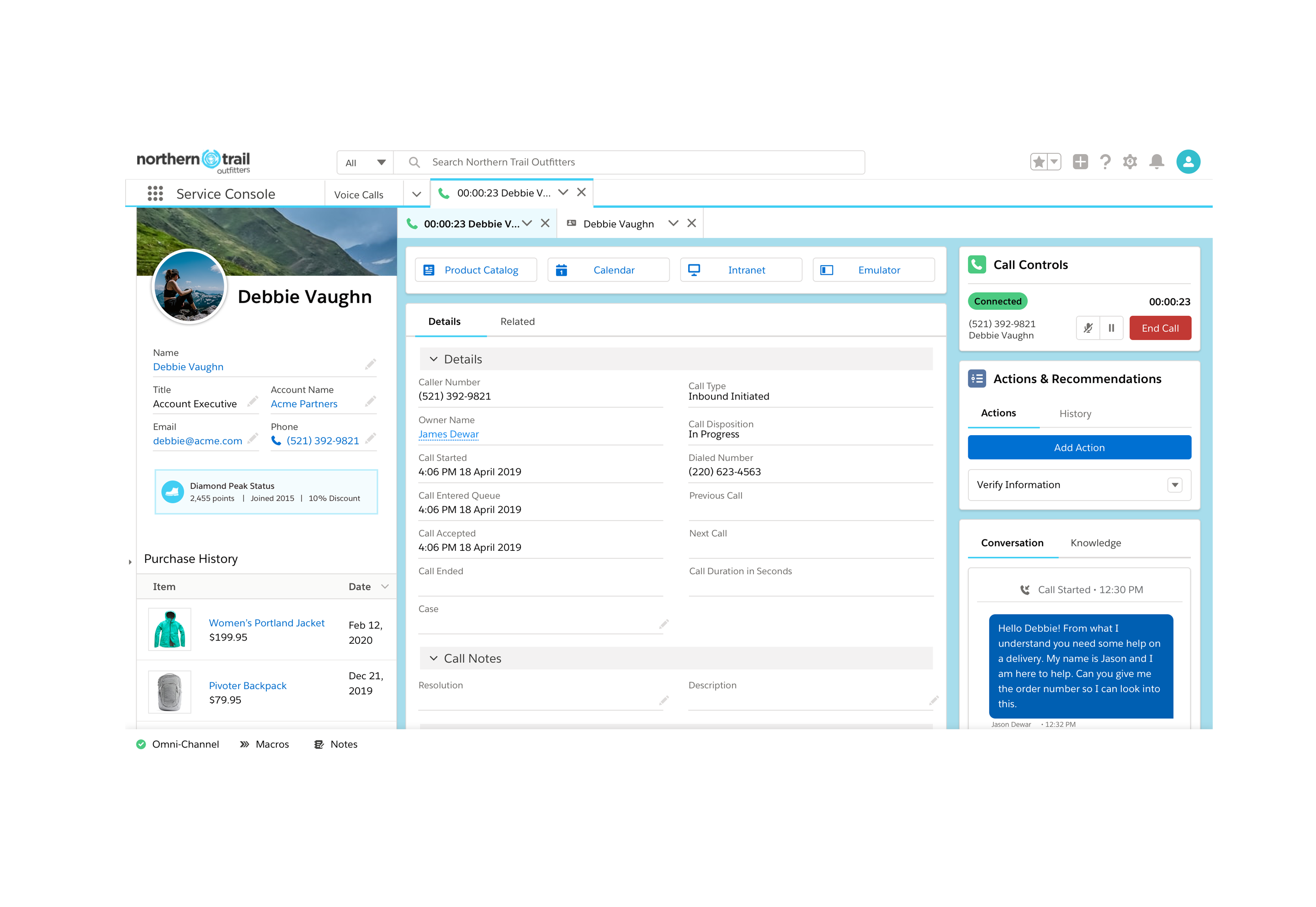Image resolution: width=1316 pixels, height=907 pixels.
Task: Click the Search Northern Trail Outfitters field
Action: coord(629,163)
